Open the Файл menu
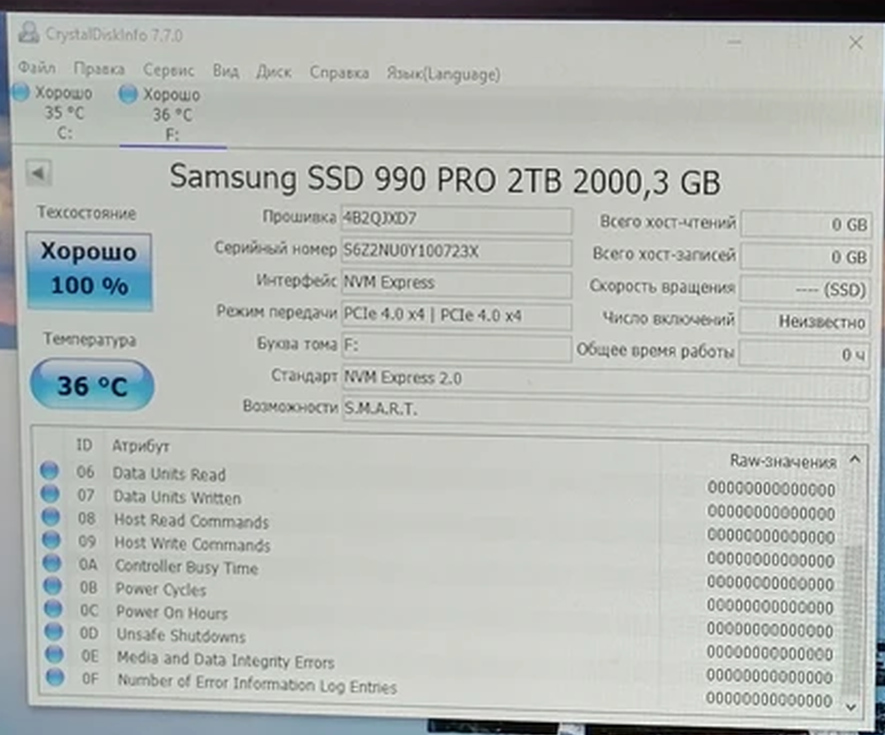The image size is (885, 735). click(x=37, y=68)
